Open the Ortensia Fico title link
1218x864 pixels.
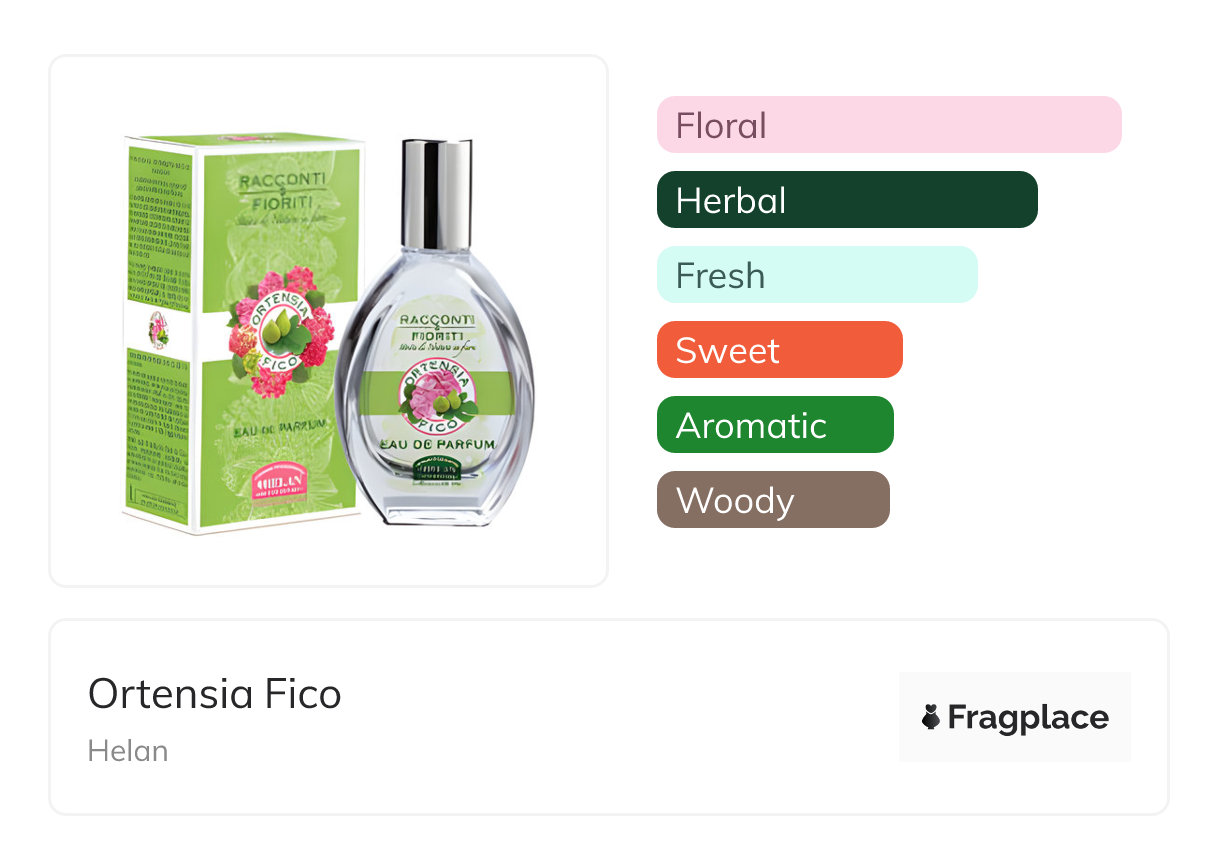(x=215, y=693)
